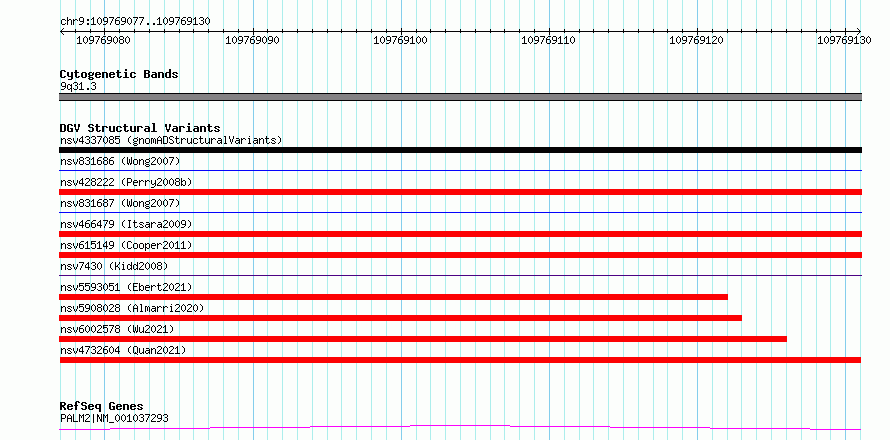Click ruler coordinate 109769110
Image resolution: width=890 pixels, height=440 pixels.
point(549,40)
